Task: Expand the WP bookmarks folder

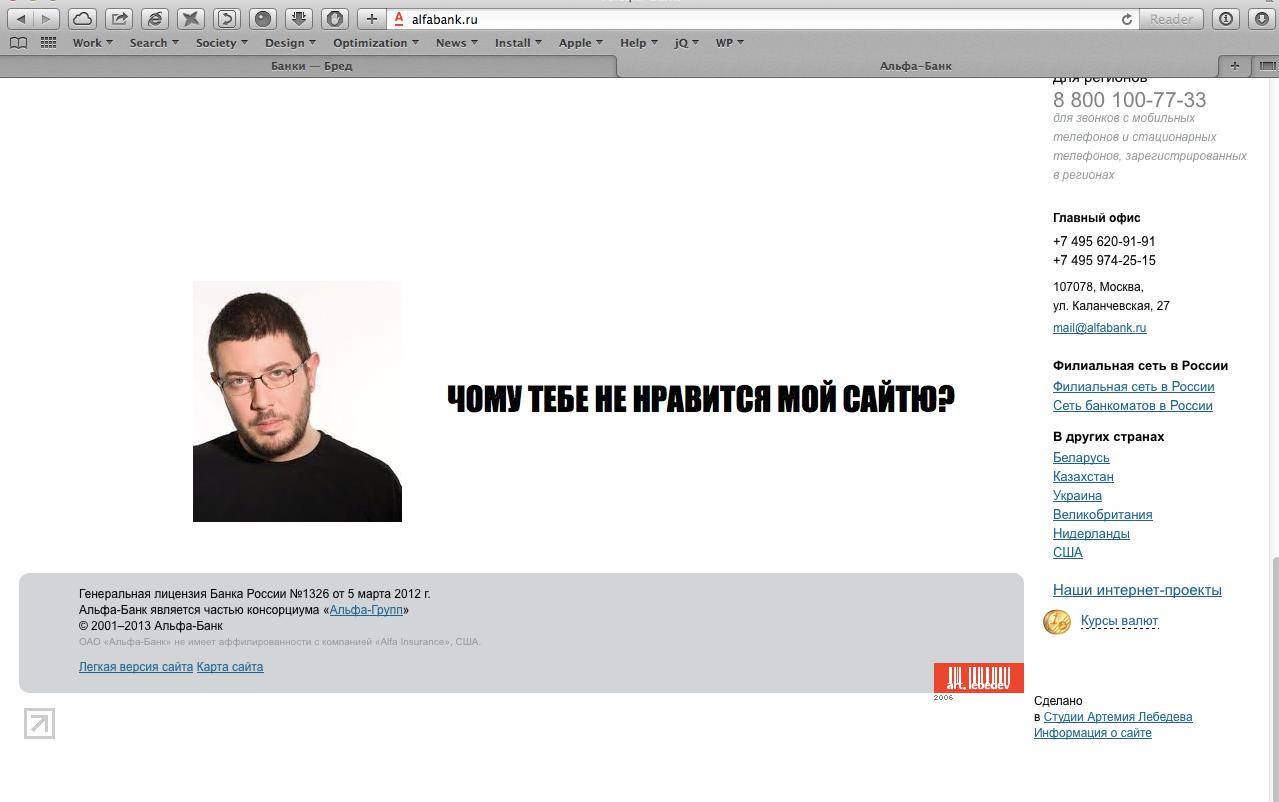Action: pos(730,43)
